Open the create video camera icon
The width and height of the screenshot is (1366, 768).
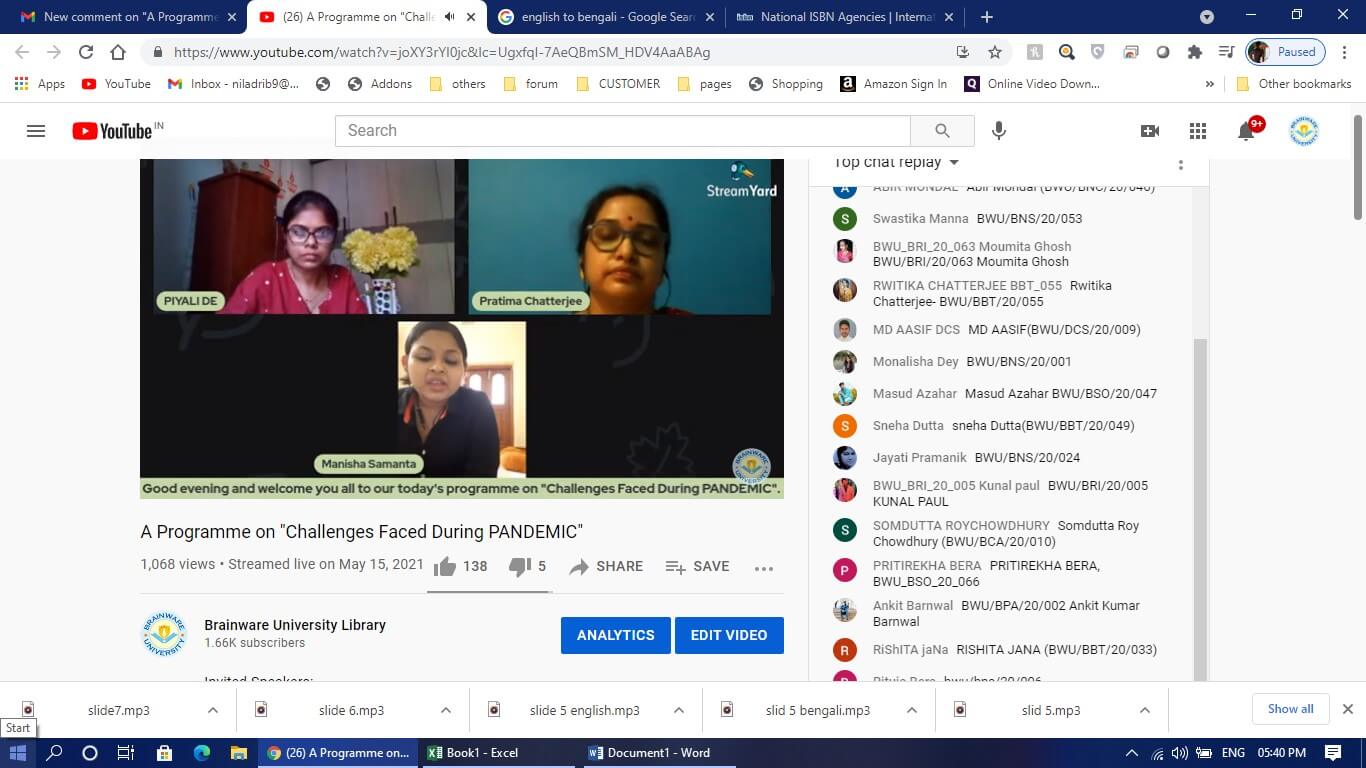coord(1150,131)
